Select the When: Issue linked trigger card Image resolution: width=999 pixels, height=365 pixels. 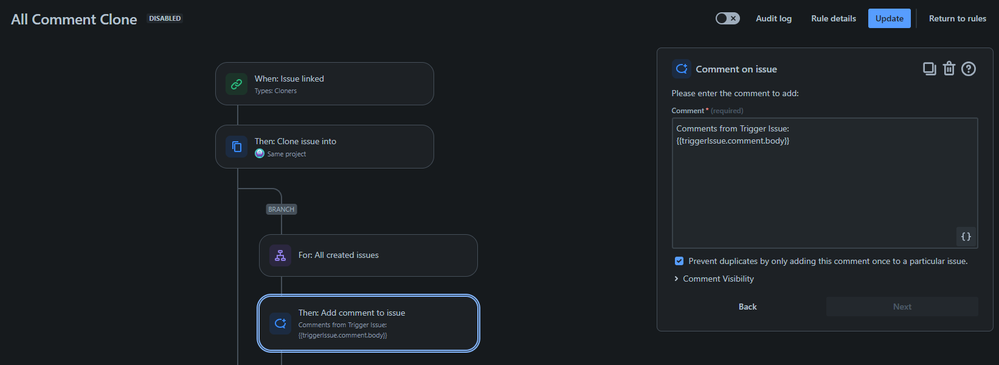[324, 83]
